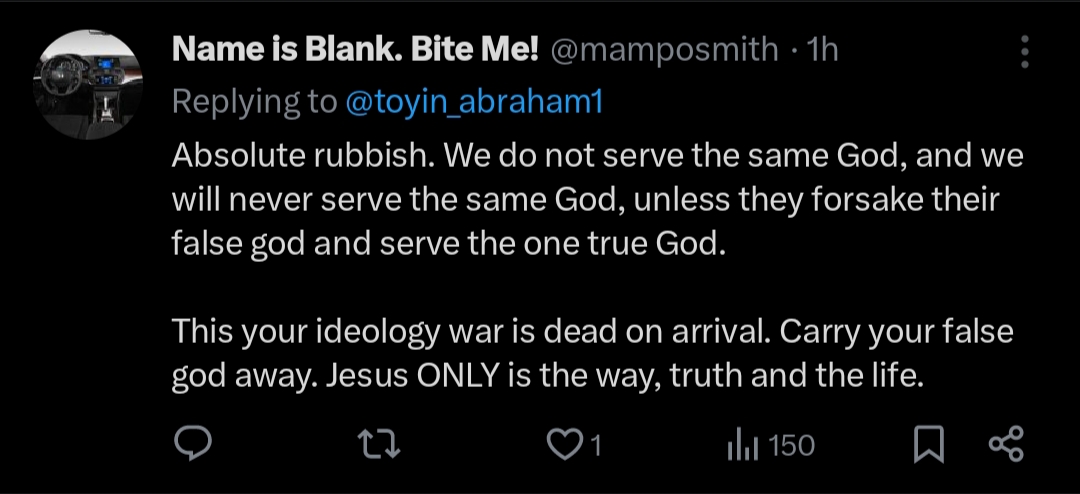
Task: Click the like count number "1"
Action: (596, 445)
